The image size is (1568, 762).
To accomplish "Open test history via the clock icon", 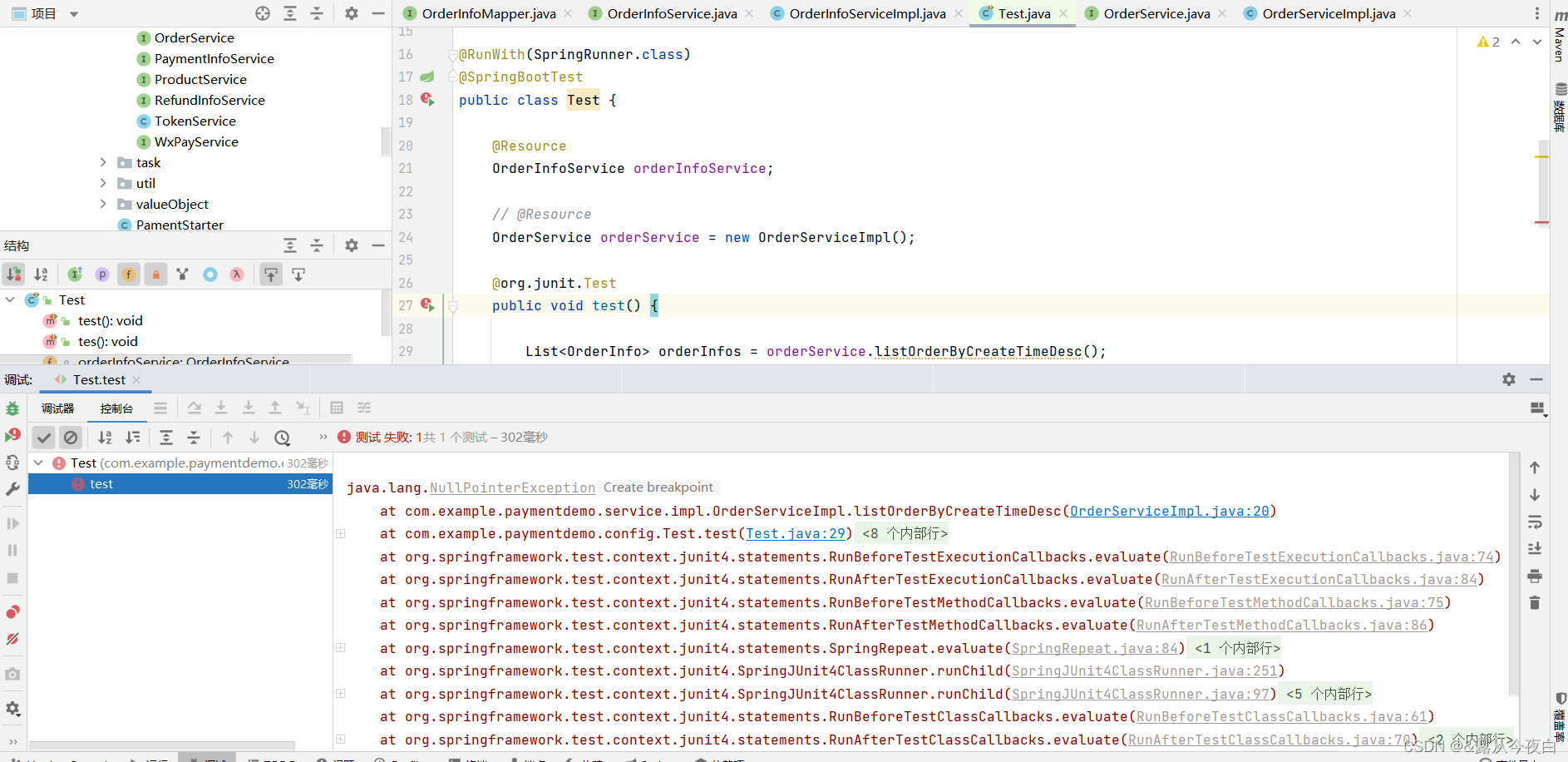I will [283, 437].
